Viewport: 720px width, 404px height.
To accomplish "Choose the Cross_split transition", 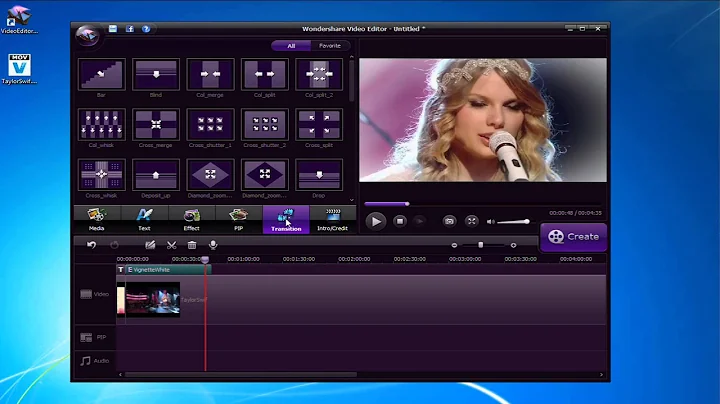I will coord(319,124).
